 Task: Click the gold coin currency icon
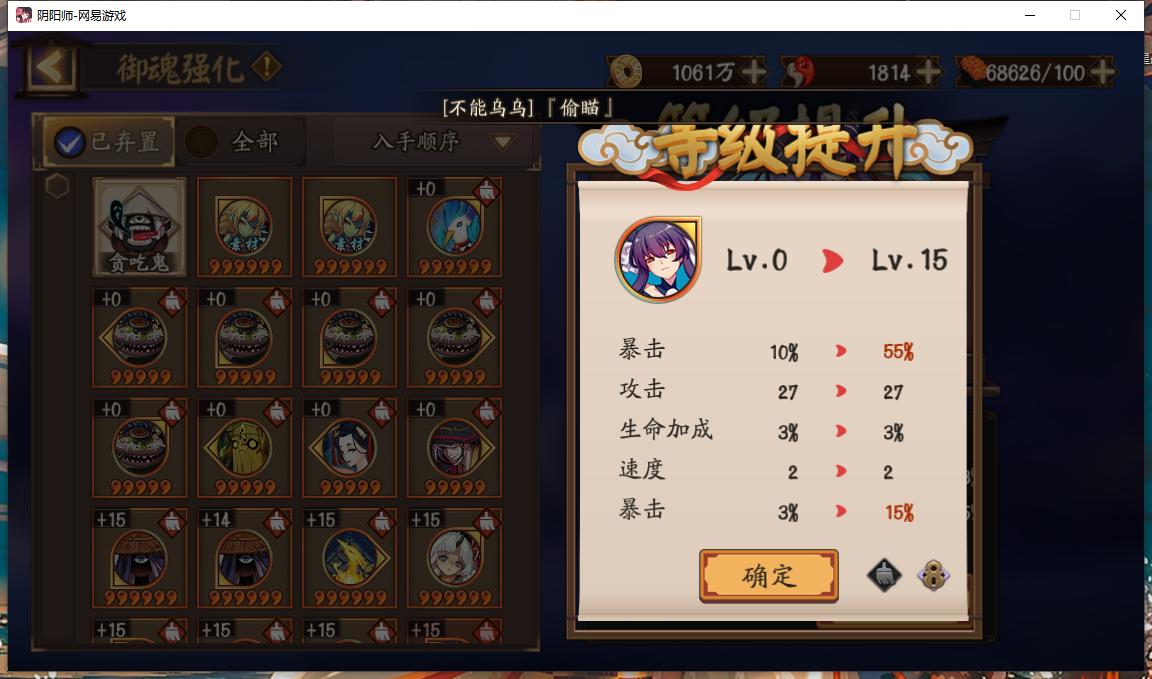[x=627, y=72]
